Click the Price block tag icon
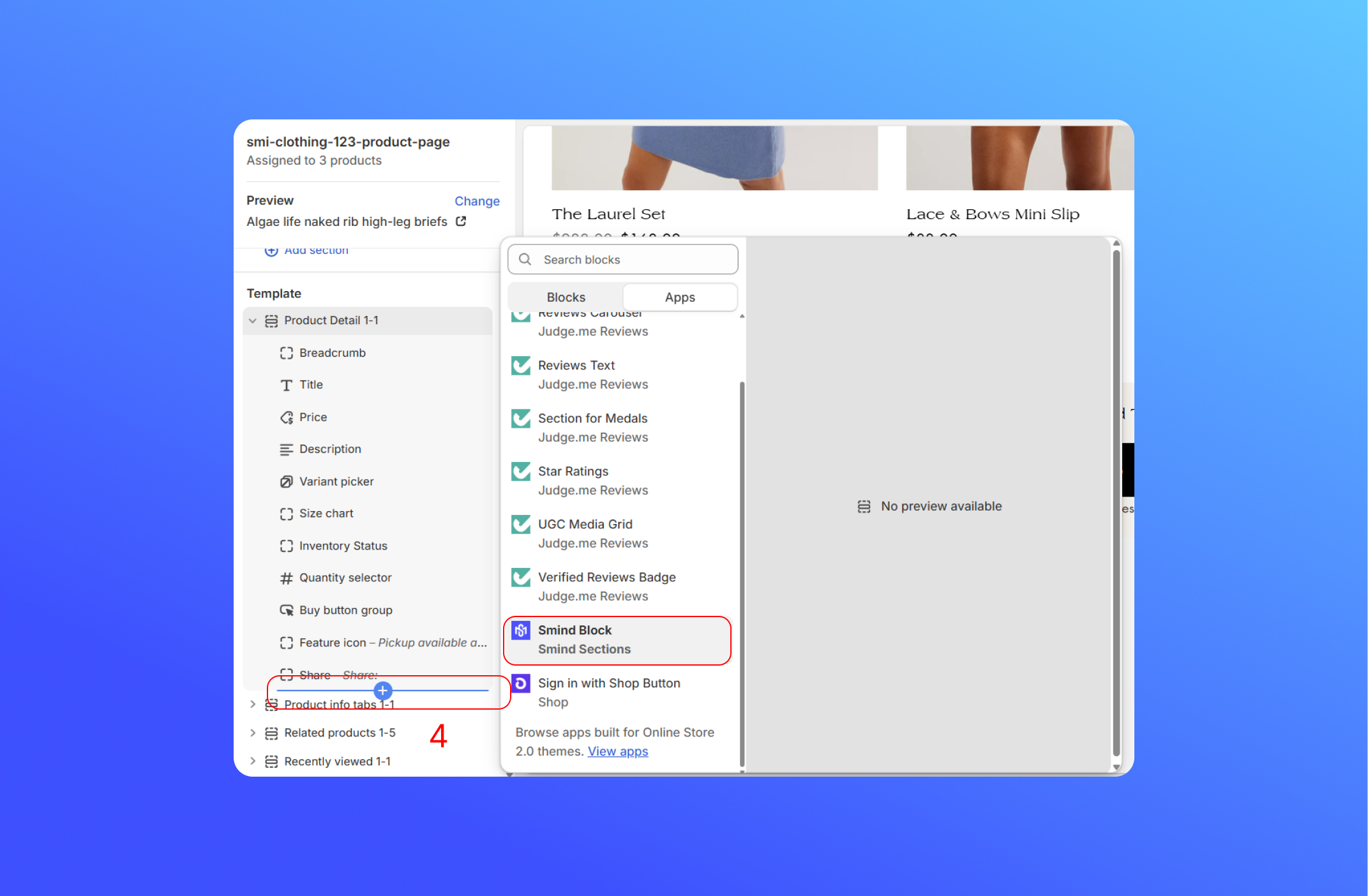Screen dimensions: 1368x896 click(287, 418)
